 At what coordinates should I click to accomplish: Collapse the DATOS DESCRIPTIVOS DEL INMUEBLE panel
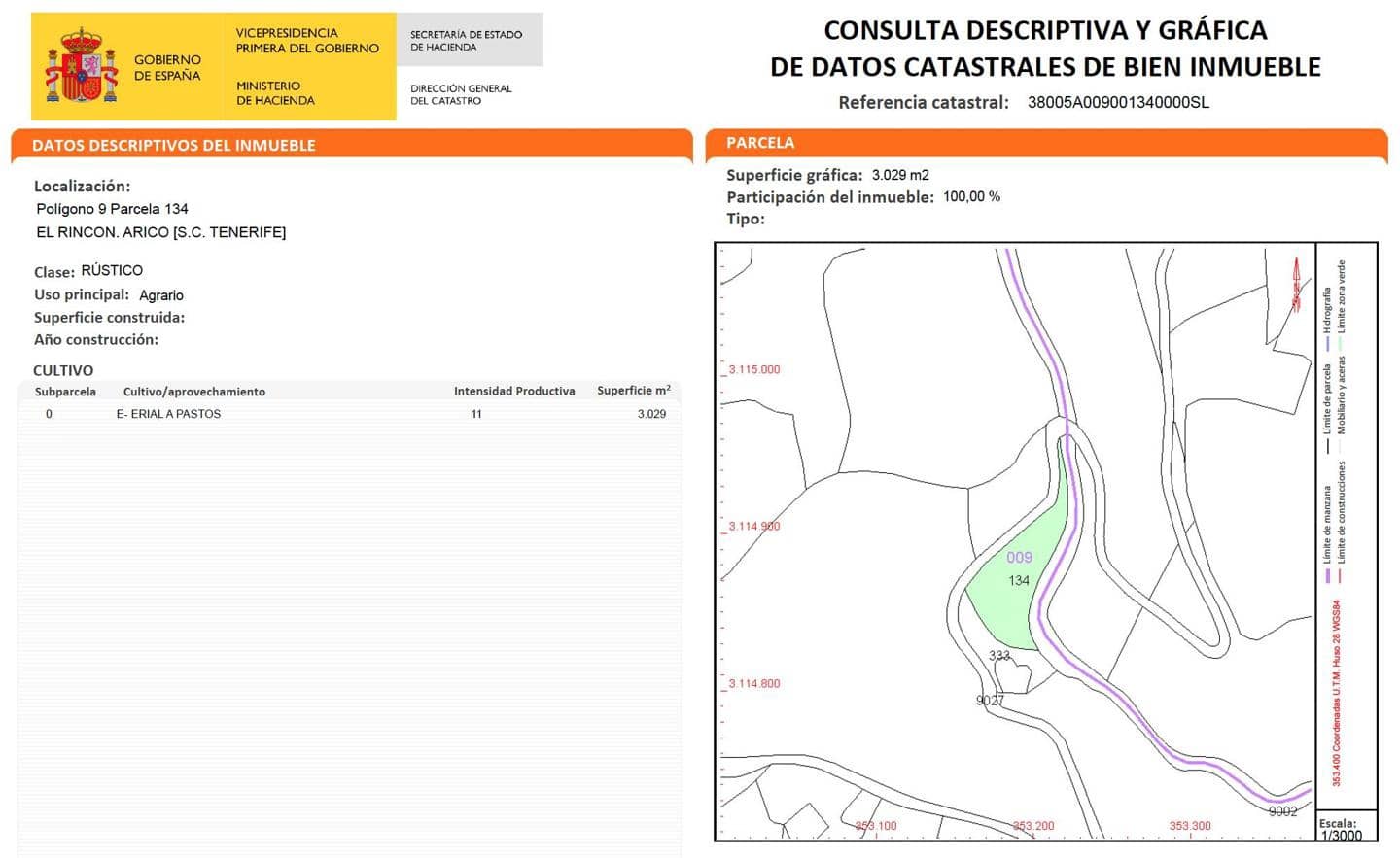point(173,145)
